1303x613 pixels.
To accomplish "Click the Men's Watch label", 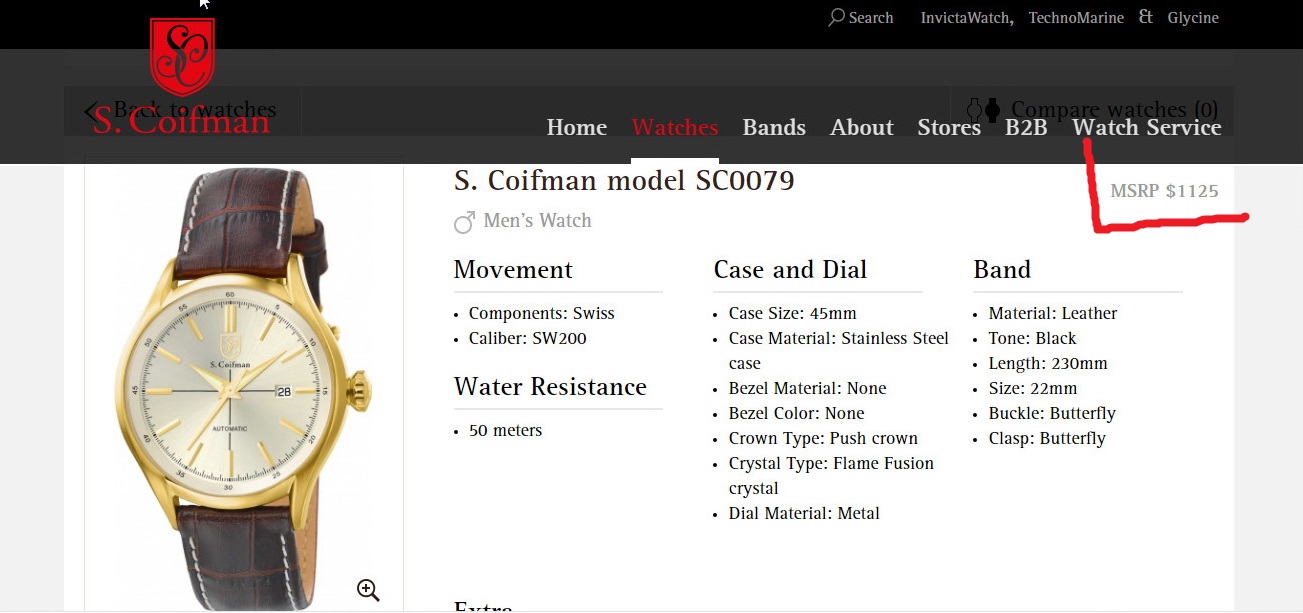I will tap(538, 221).
